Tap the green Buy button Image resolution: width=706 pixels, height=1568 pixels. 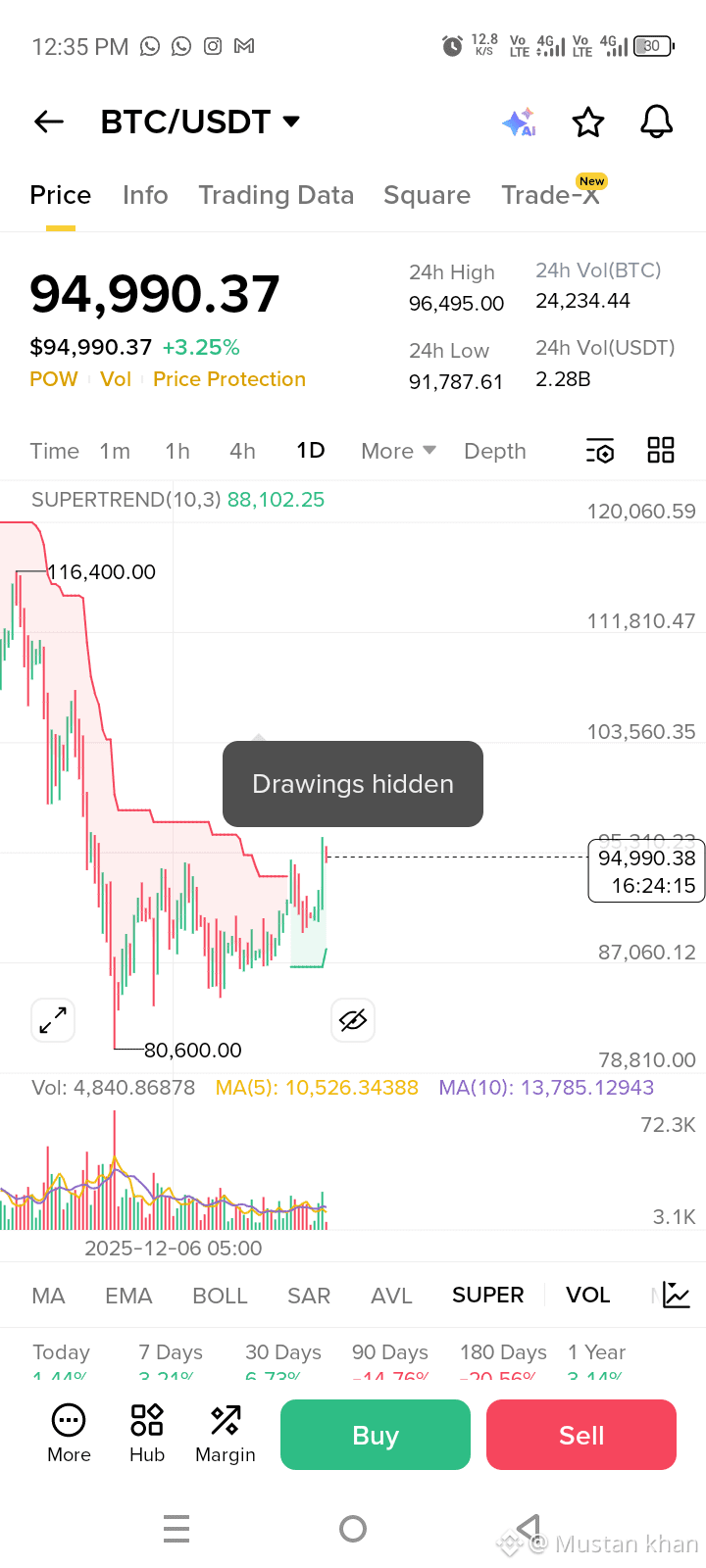376,1435
